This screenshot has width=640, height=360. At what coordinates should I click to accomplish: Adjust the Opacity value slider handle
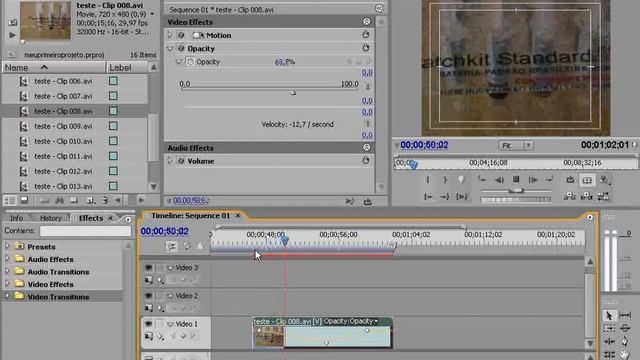tap(293, 93)
